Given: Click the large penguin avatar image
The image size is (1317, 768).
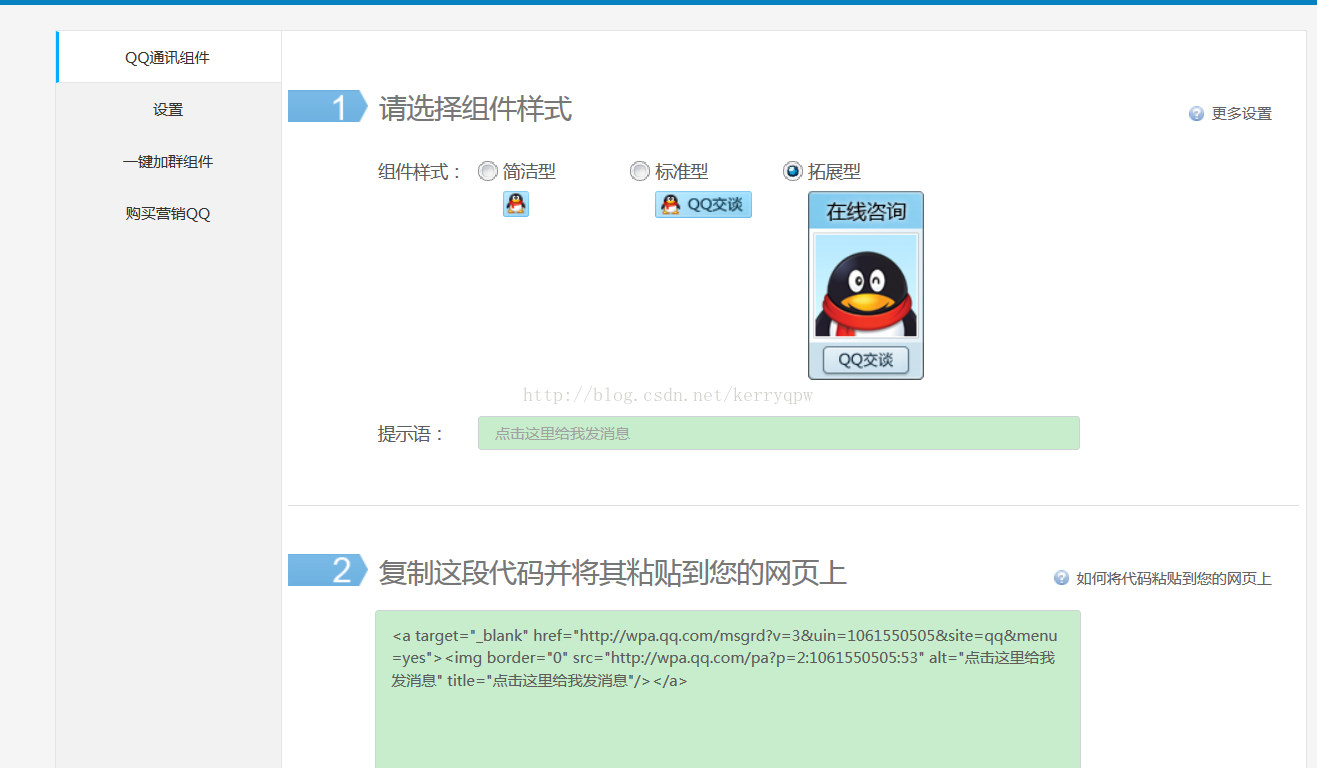Looking at the screenshot, I should (866, 286).
